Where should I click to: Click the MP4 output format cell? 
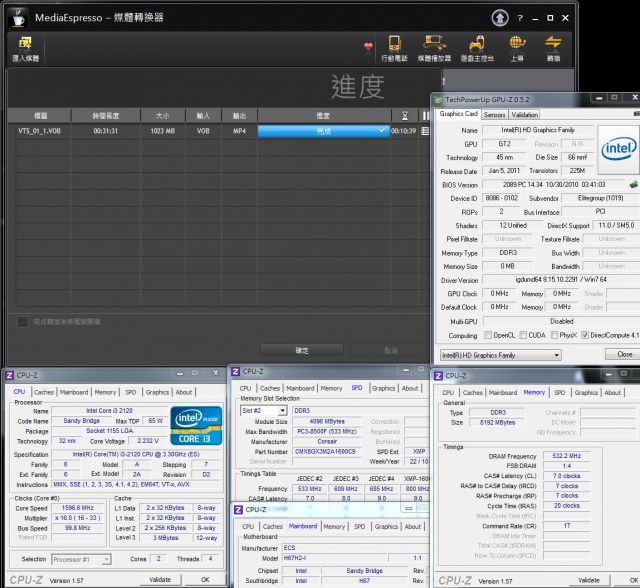tap(239, 131)
